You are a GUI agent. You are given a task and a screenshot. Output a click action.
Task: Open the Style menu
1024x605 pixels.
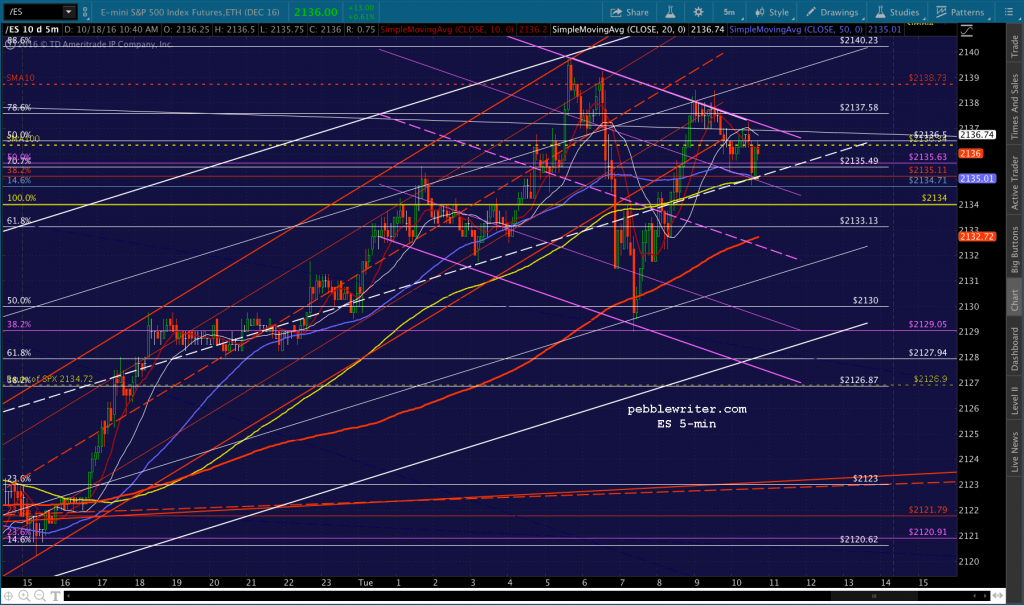click(x=772, y=12)
